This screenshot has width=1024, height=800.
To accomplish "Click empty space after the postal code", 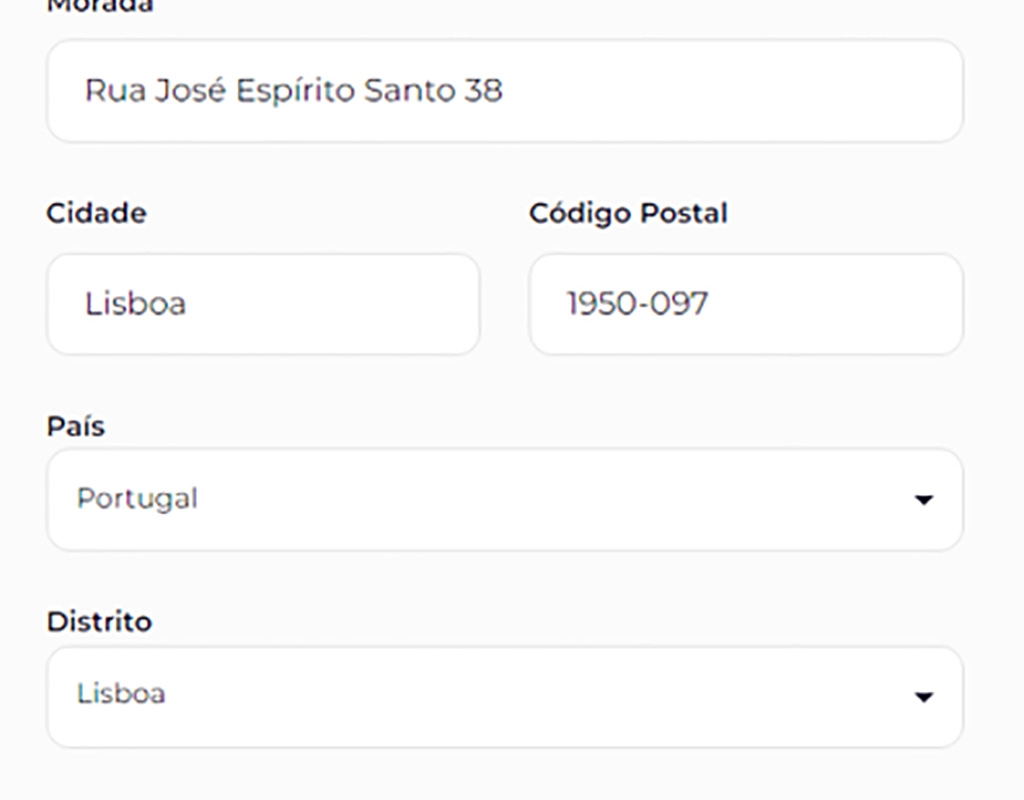I will tap(840, 304).
